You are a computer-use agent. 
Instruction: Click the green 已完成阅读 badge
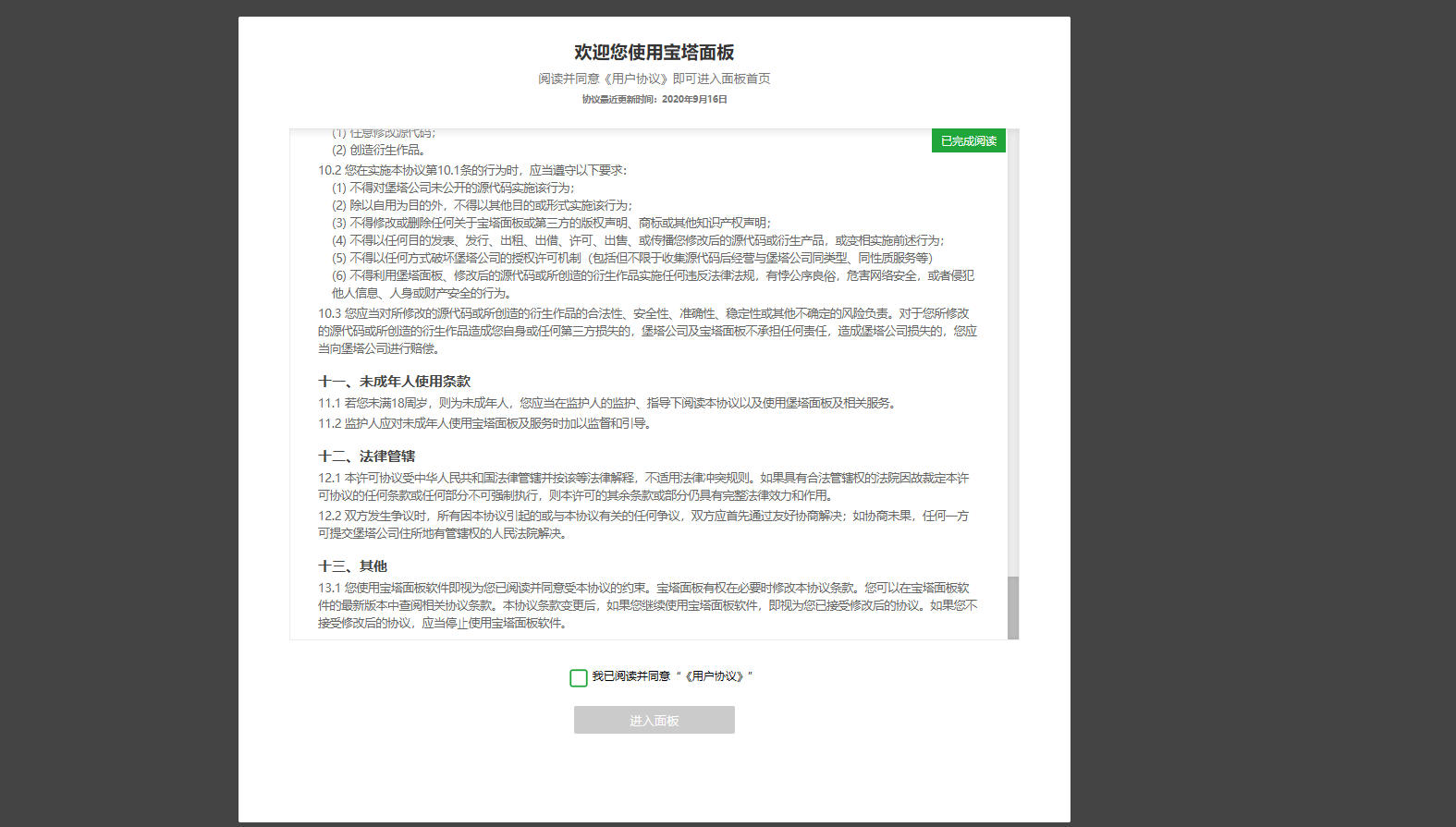pos(969,141)
